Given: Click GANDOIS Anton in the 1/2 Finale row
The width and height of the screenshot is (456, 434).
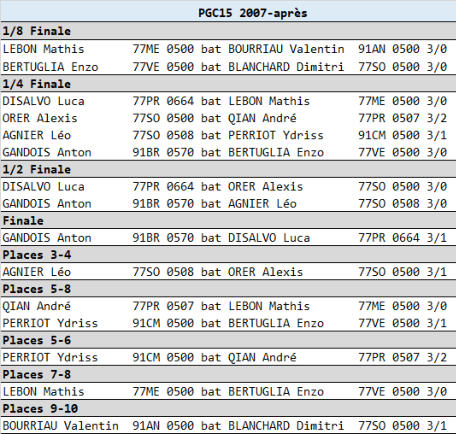Looking at the screenshot, I should 47,203.
